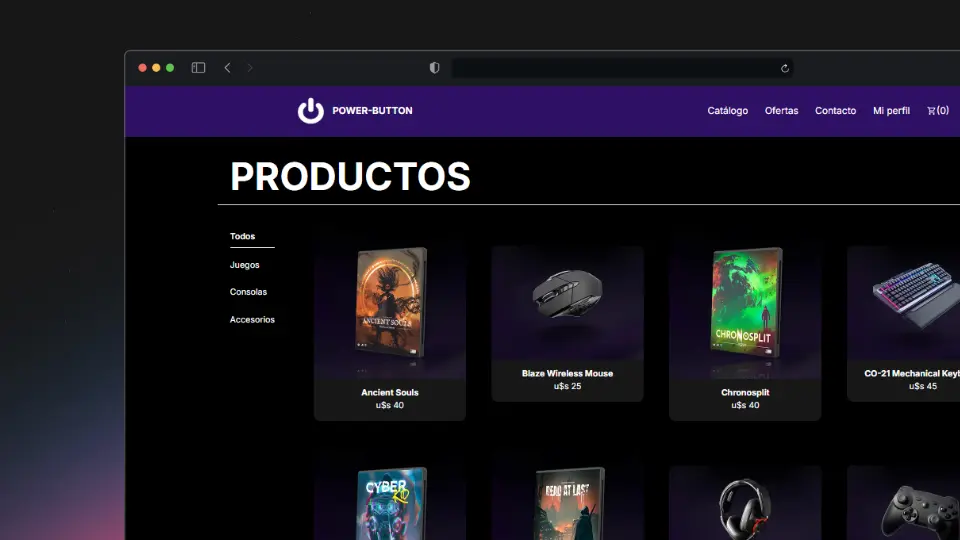
Task: Click the Chronosplit price u$s 40
Action: (x=745, y=405)
